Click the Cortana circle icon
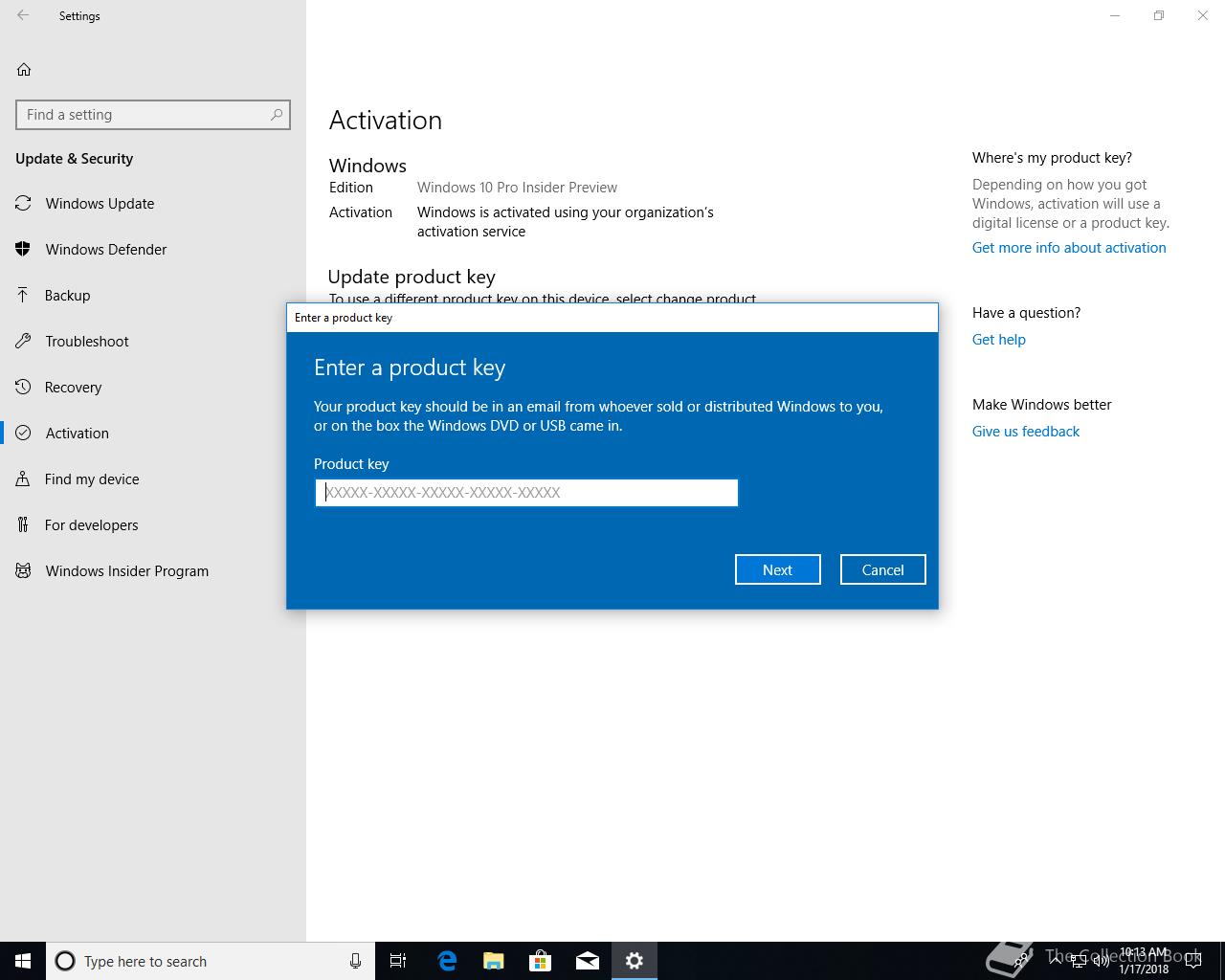The height and width of the screenshot is (980, 1225). [x=65, y=961]
